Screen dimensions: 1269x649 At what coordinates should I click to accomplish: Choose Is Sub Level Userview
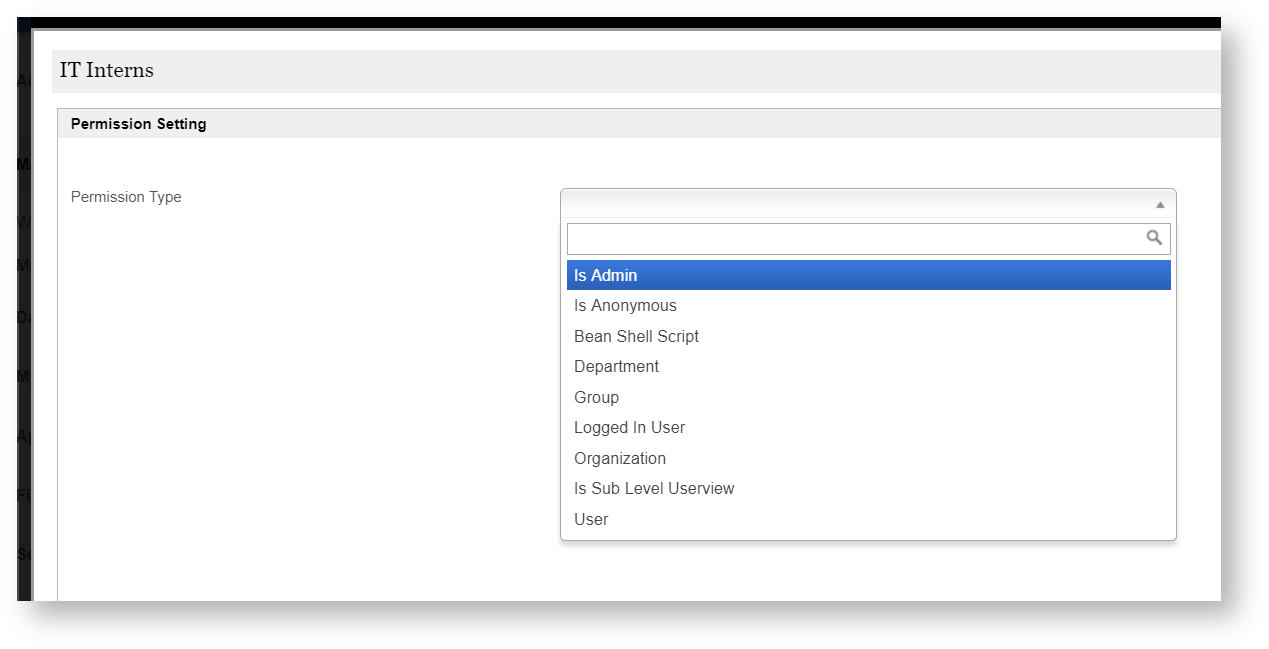click(654, 489)
